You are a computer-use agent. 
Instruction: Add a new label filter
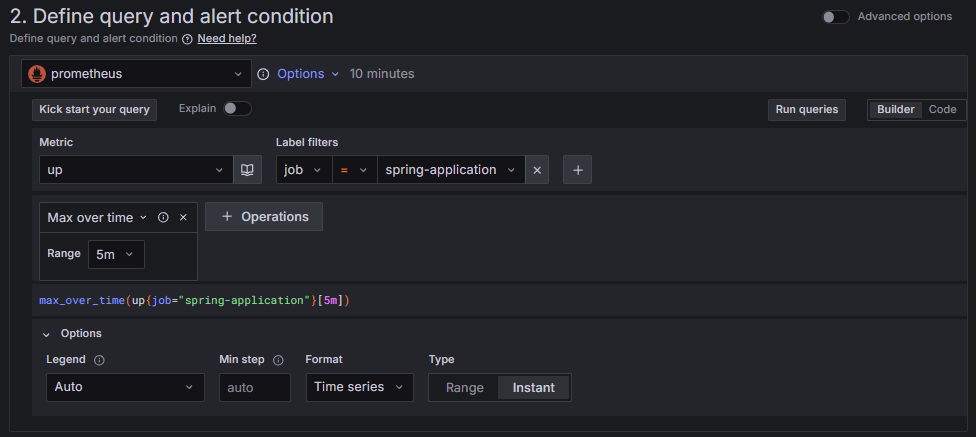point(577,170)
